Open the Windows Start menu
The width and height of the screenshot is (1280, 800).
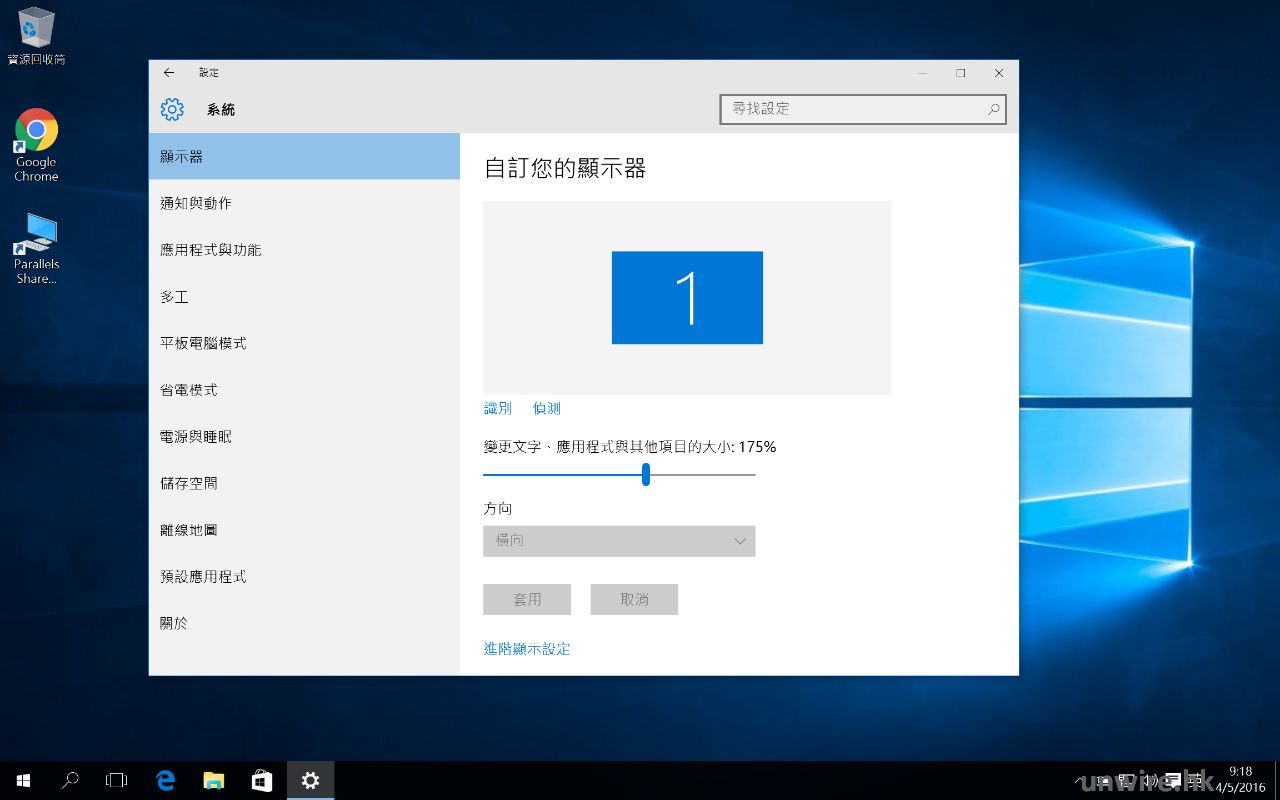click(23, 780)
